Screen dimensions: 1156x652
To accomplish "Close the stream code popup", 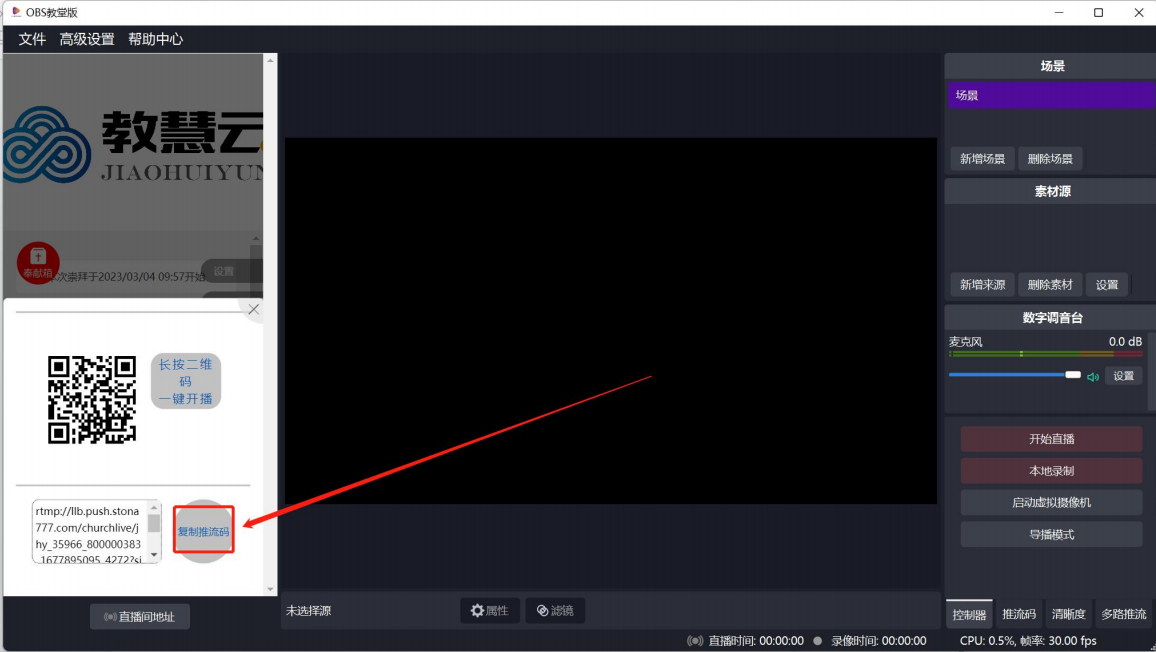I will click(253, 309).
